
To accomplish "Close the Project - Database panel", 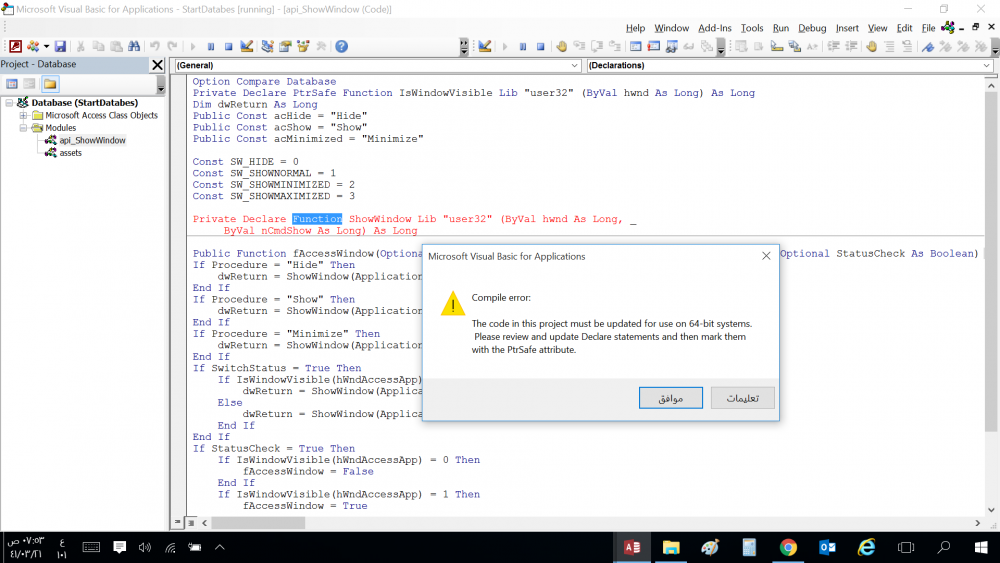I will tap(158, 64).
